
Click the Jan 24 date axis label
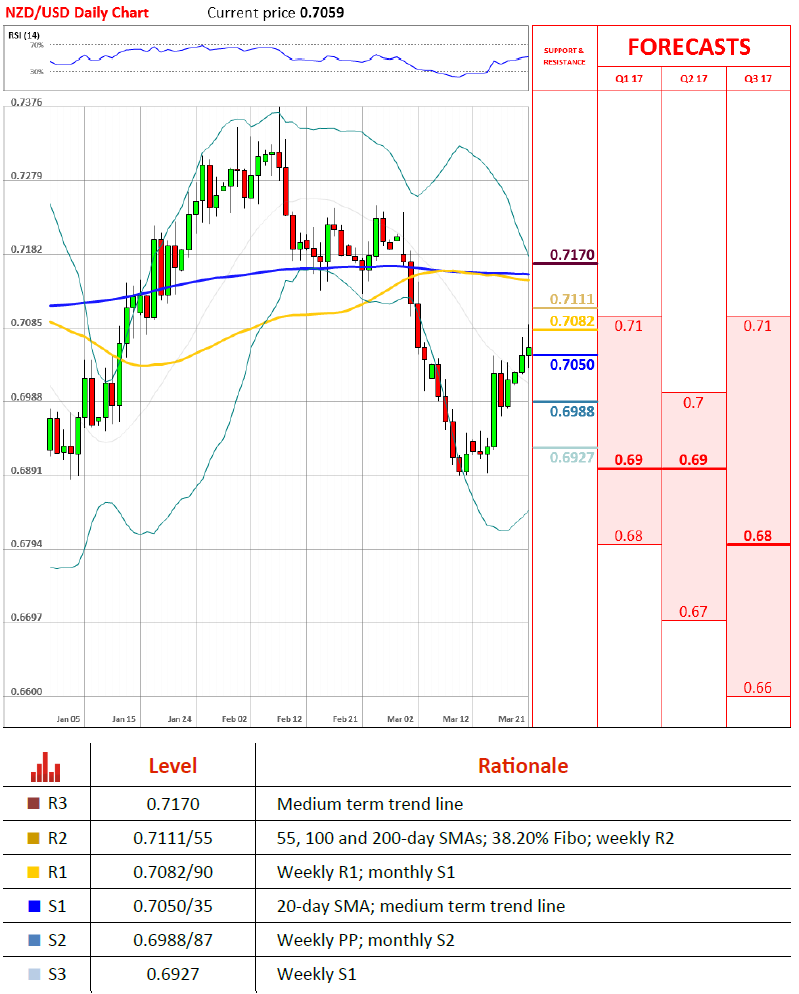(179, 719)
